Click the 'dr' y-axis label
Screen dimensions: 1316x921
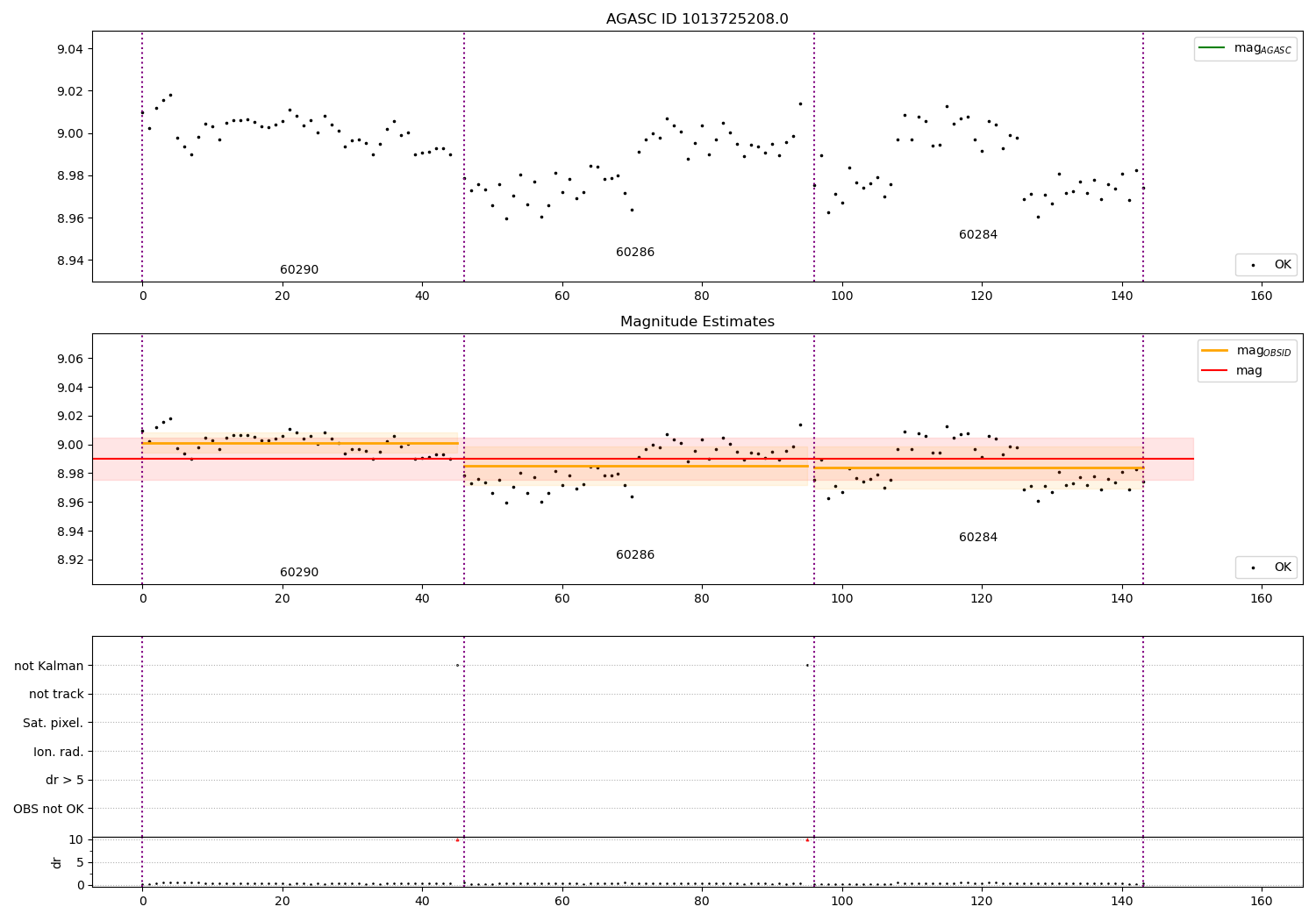(57, 862)
